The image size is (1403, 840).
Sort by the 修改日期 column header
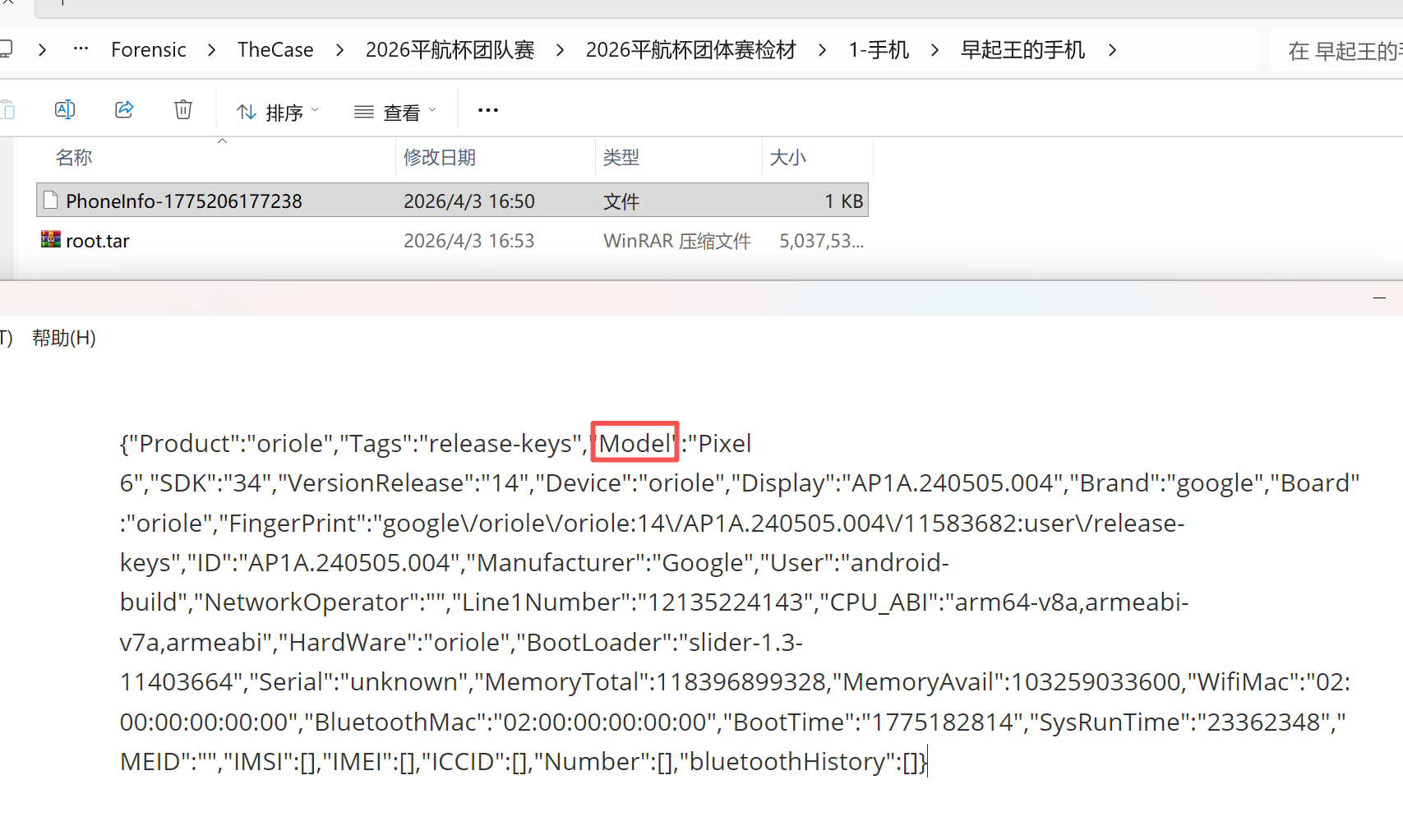[x=440, y=157]
